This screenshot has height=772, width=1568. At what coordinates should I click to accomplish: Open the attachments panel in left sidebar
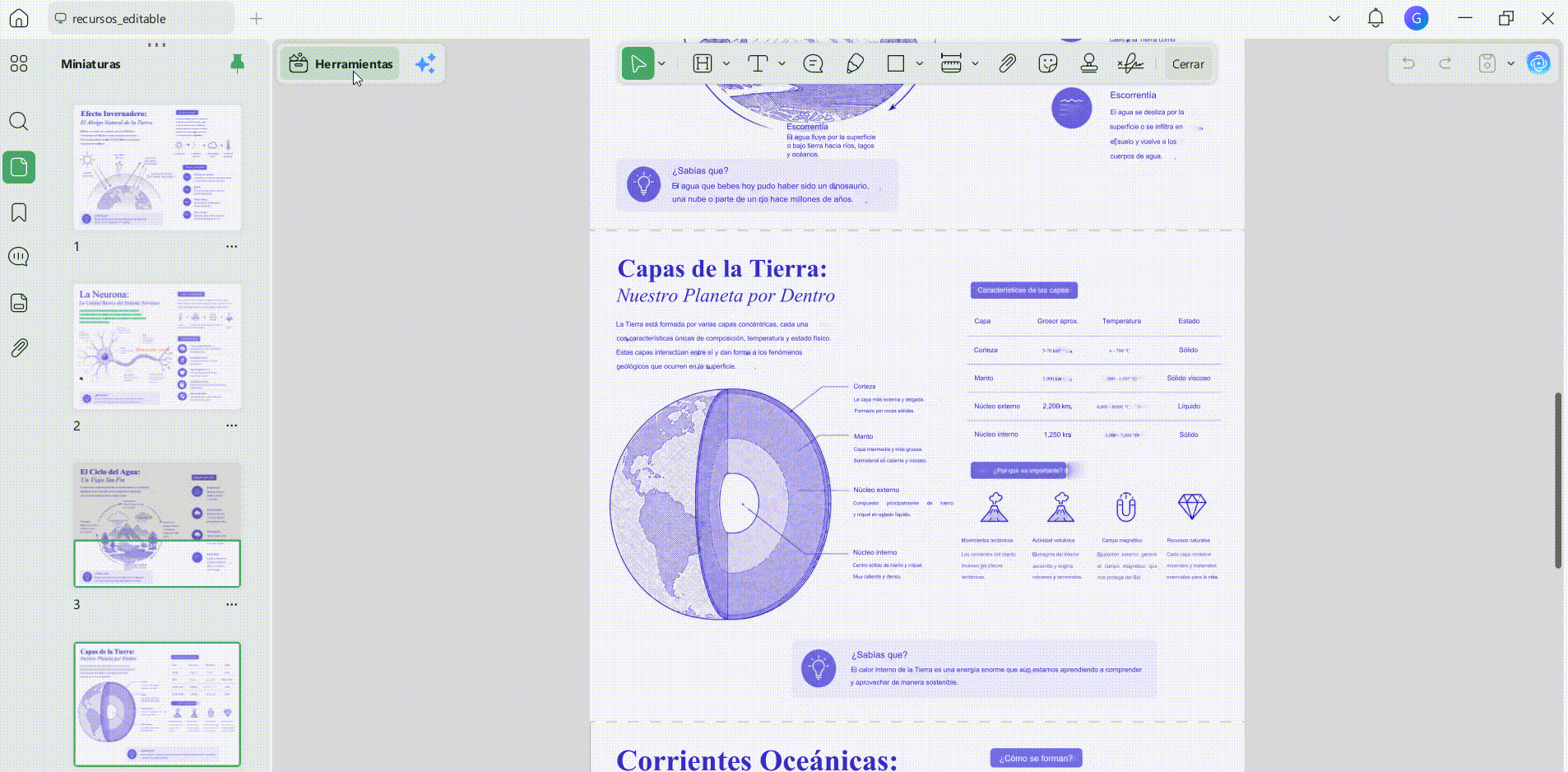19,347
